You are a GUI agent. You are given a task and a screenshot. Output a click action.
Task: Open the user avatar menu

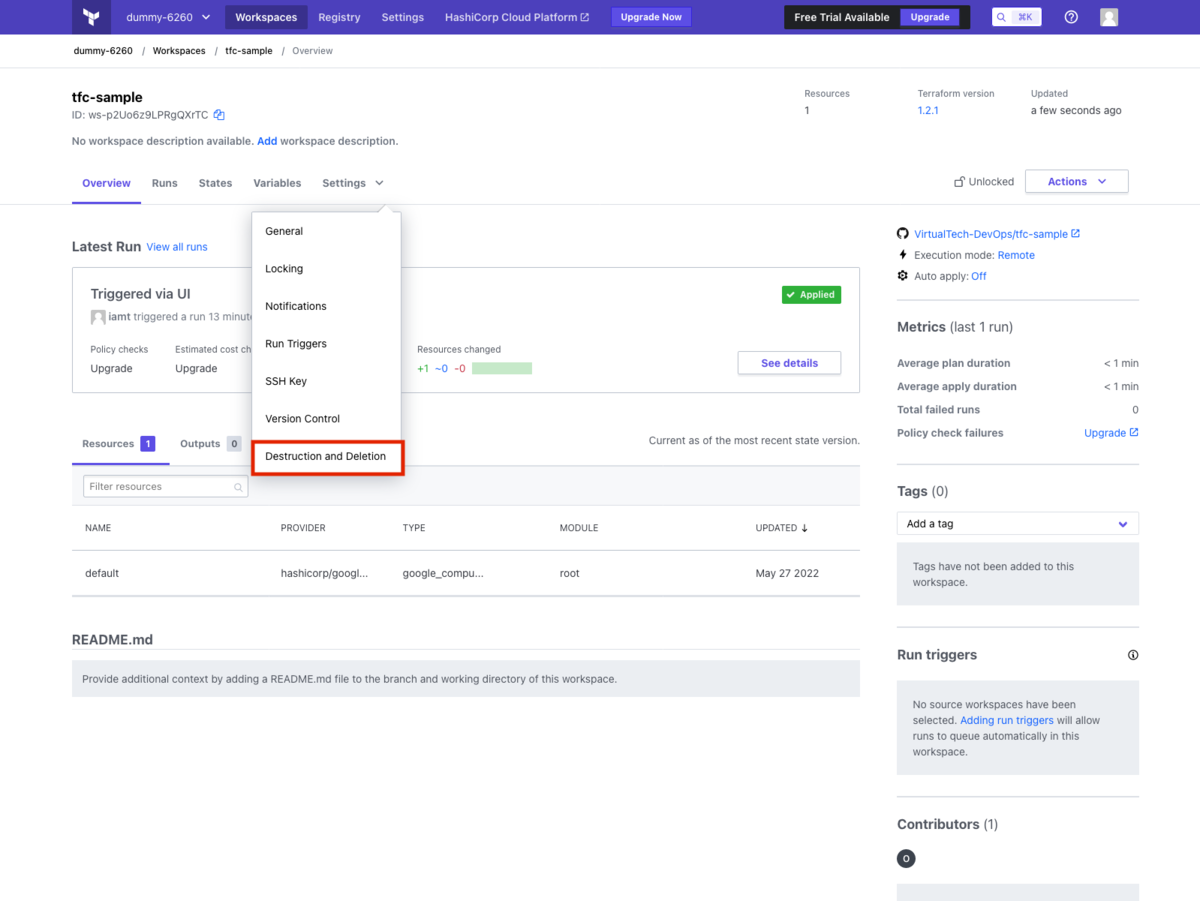click(1109, 17)
